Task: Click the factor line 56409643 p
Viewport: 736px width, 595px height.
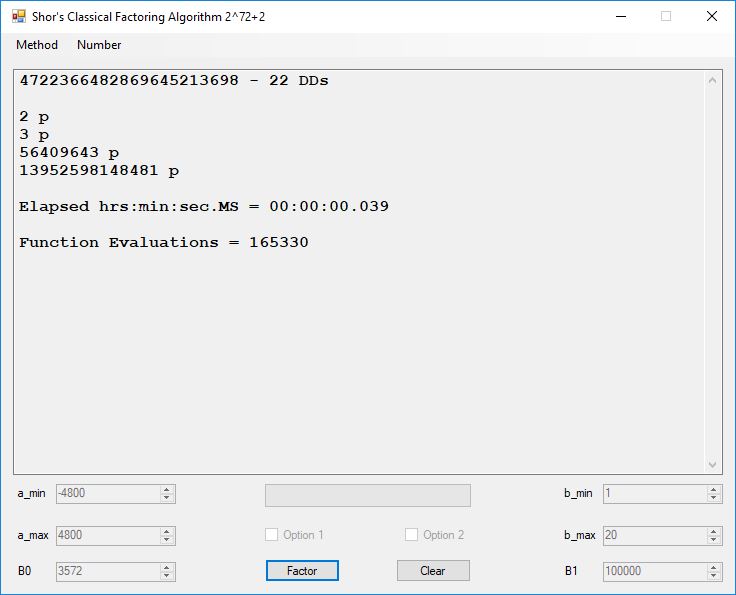Action: [69, 153]
